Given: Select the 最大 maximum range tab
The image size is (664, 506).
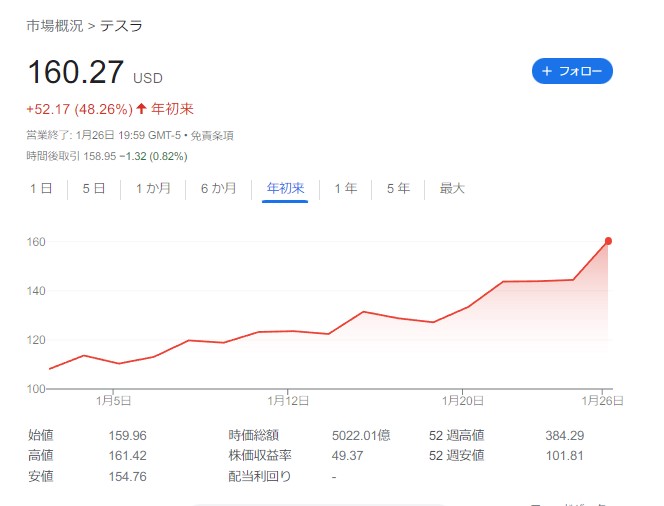Looking at the screenshot, I should [452, 188].
